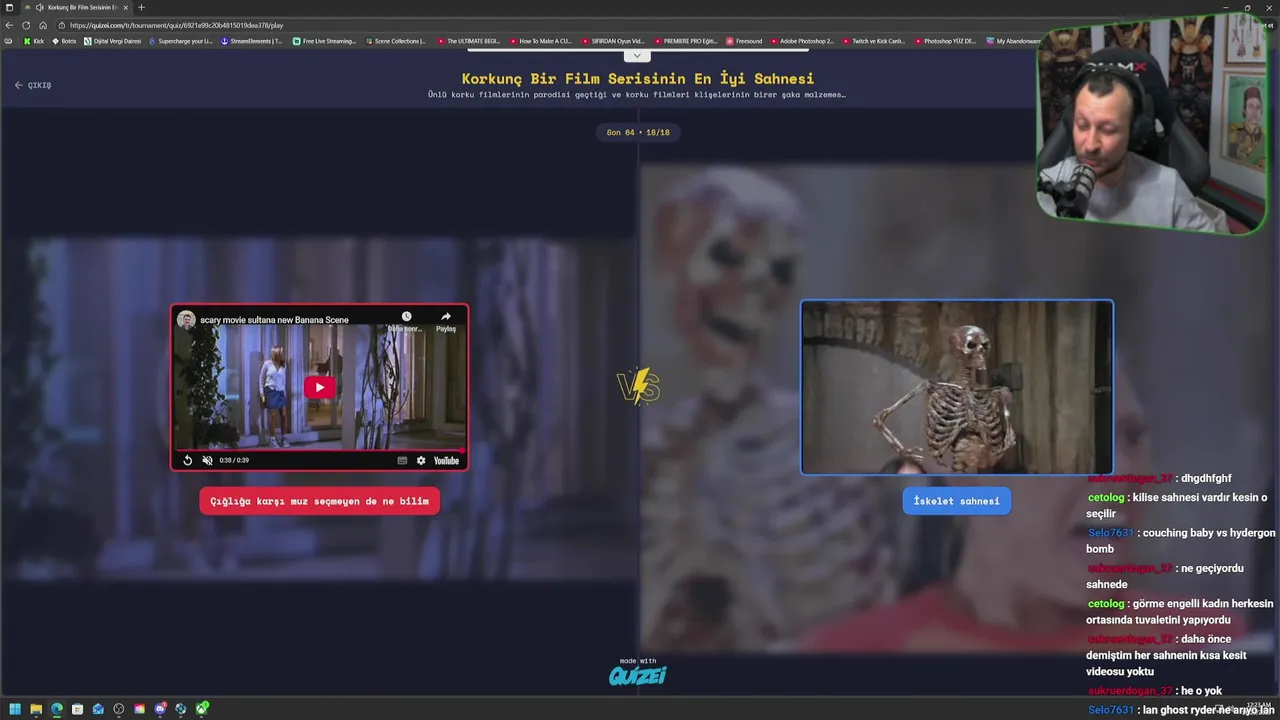Open YouTube player settings gear
This screenshot has height=720, width=1280.
(421, 460)
